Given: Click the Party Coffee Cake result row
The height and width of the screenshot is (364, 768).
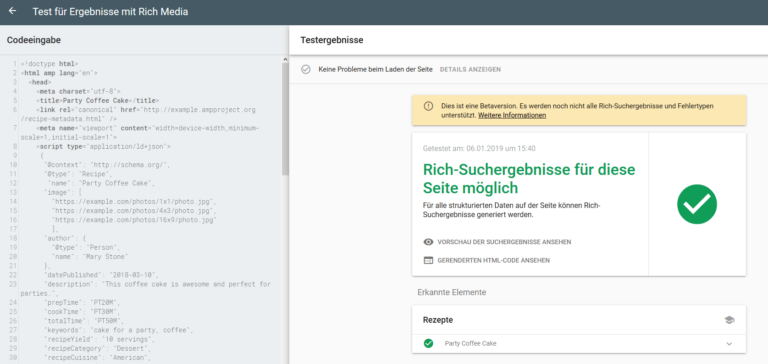Looking at the screenshot, I should click(579, 344).
